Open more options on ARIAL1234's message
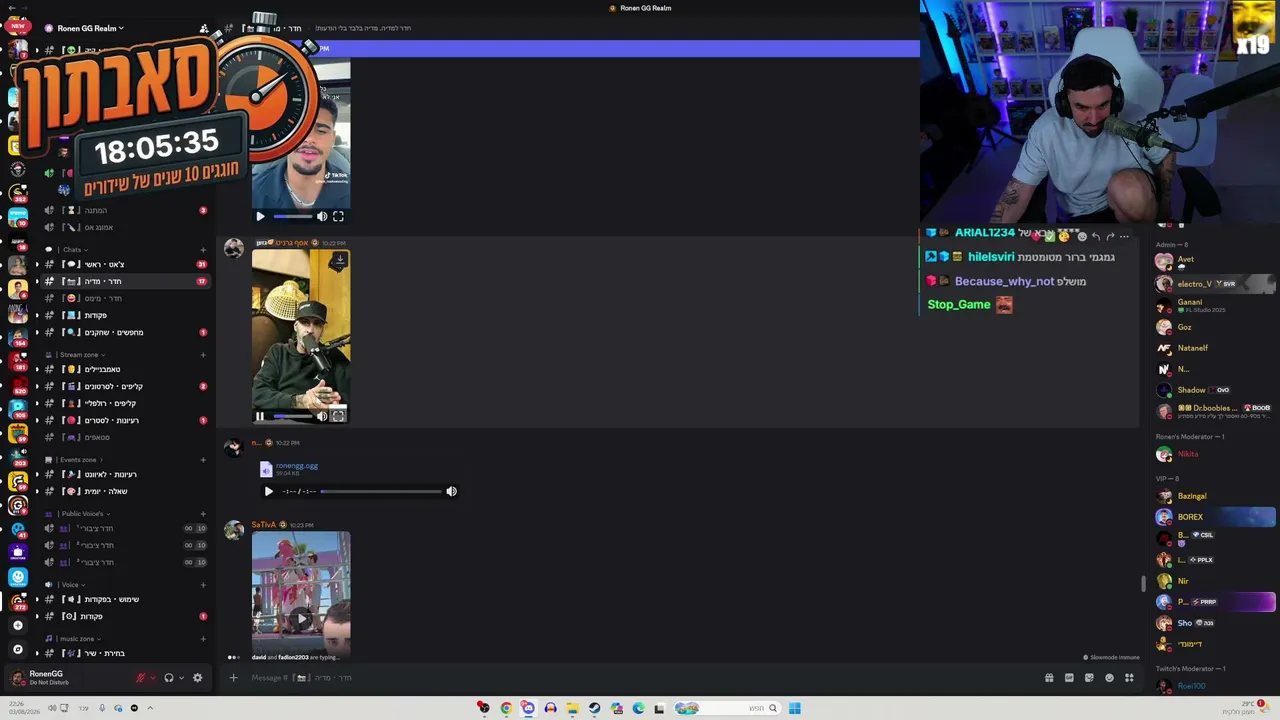The height and width of the screenshot is (720, 1280). click(x=1124, y=237)
